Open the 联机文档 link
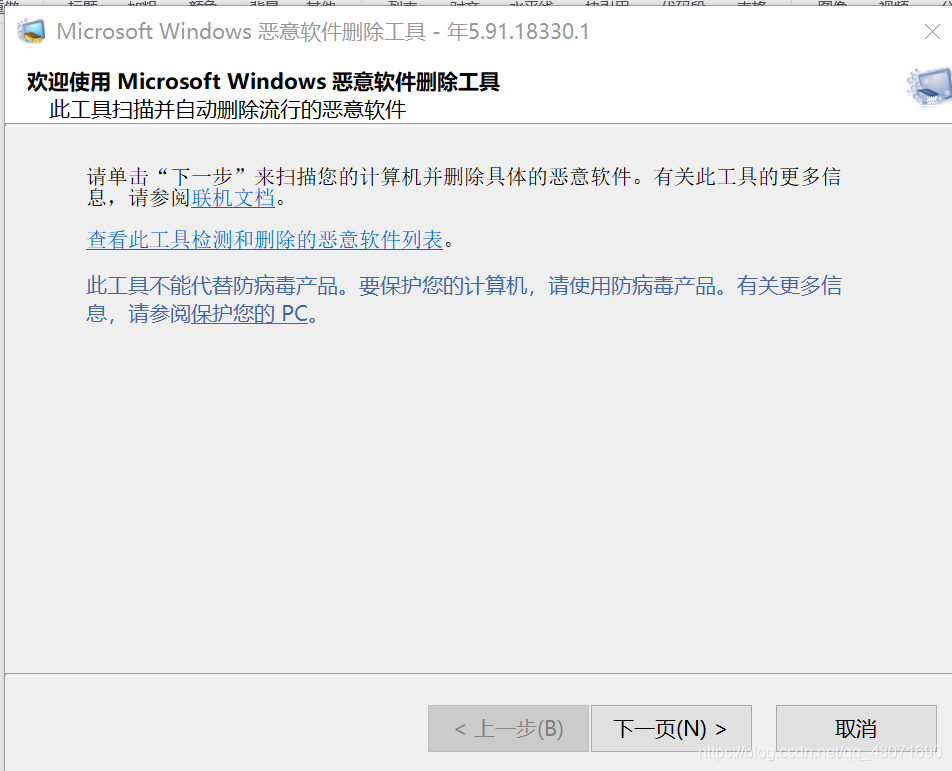The image size is (952, 771). [x=233, y=198]
